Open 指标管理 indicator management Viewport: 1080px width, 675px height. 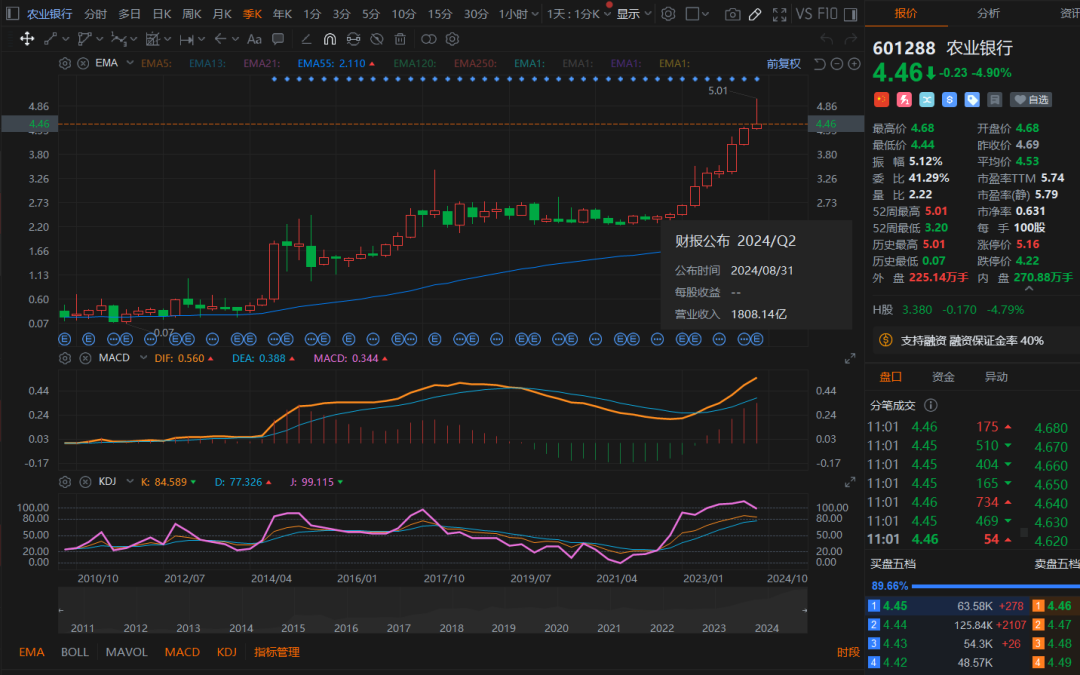277,652
